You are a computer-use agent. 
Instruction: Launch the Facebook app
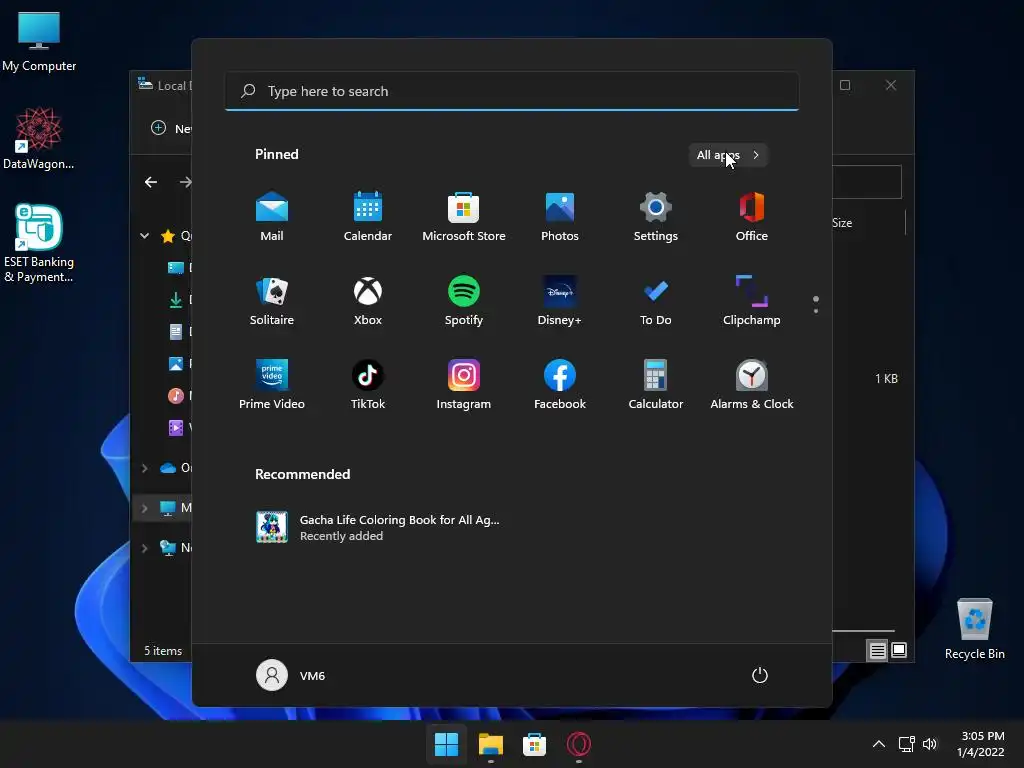[560, 385]
